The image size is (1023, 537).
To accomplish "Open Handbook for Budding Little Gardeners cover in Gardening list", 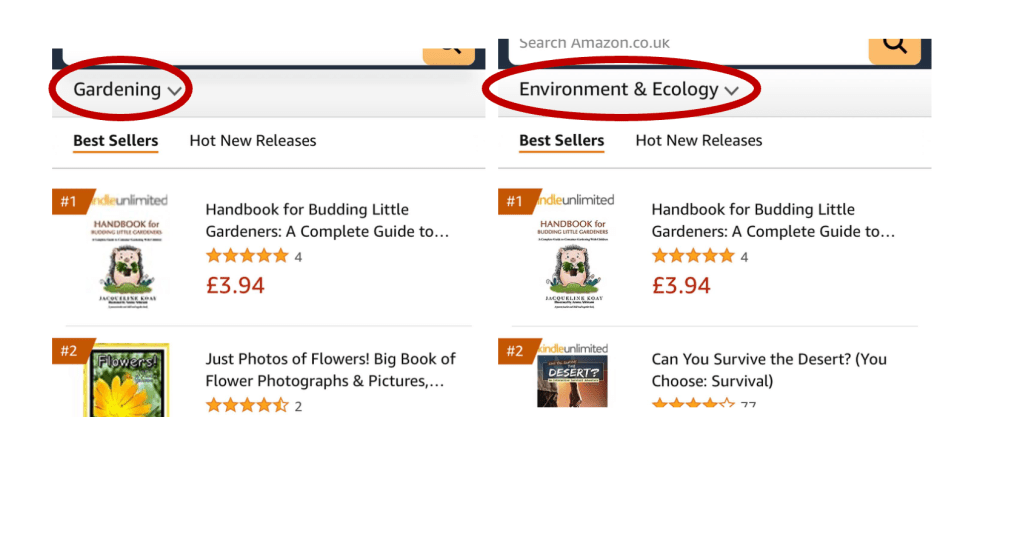I will coord(125,258).
